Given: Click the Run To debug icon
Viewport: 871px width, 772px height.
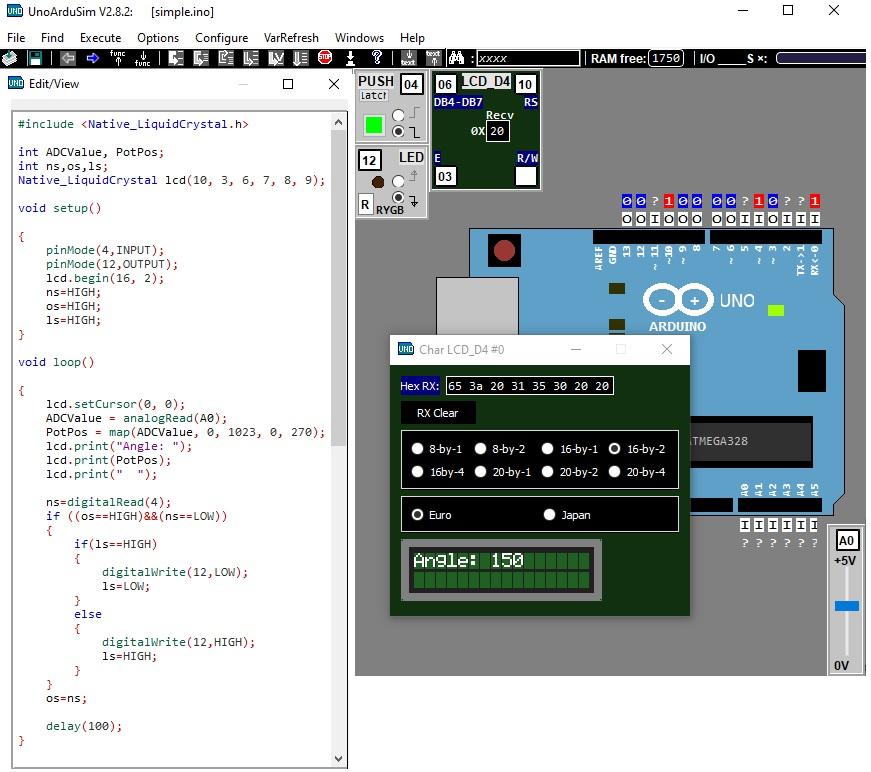Looking at the screenshot, I should point(251,58).
